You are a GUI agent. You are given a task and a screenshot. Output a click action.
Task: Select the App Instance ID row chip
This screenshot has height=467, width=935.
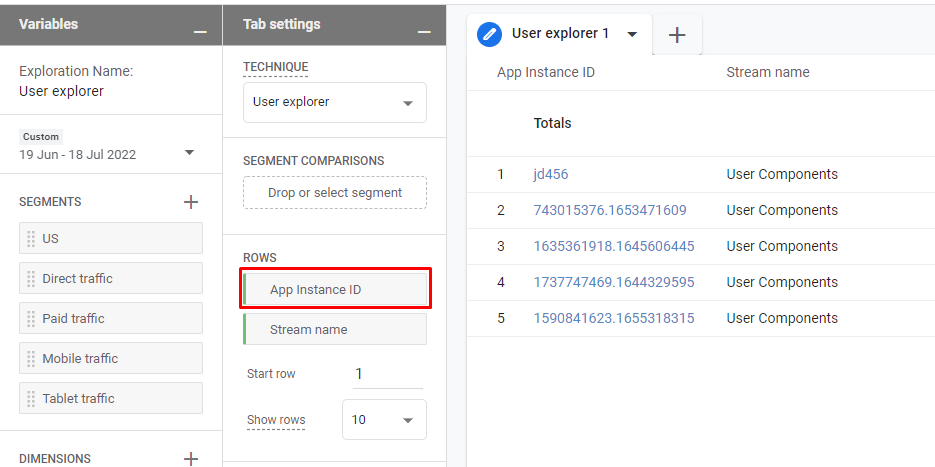(335, 289)
